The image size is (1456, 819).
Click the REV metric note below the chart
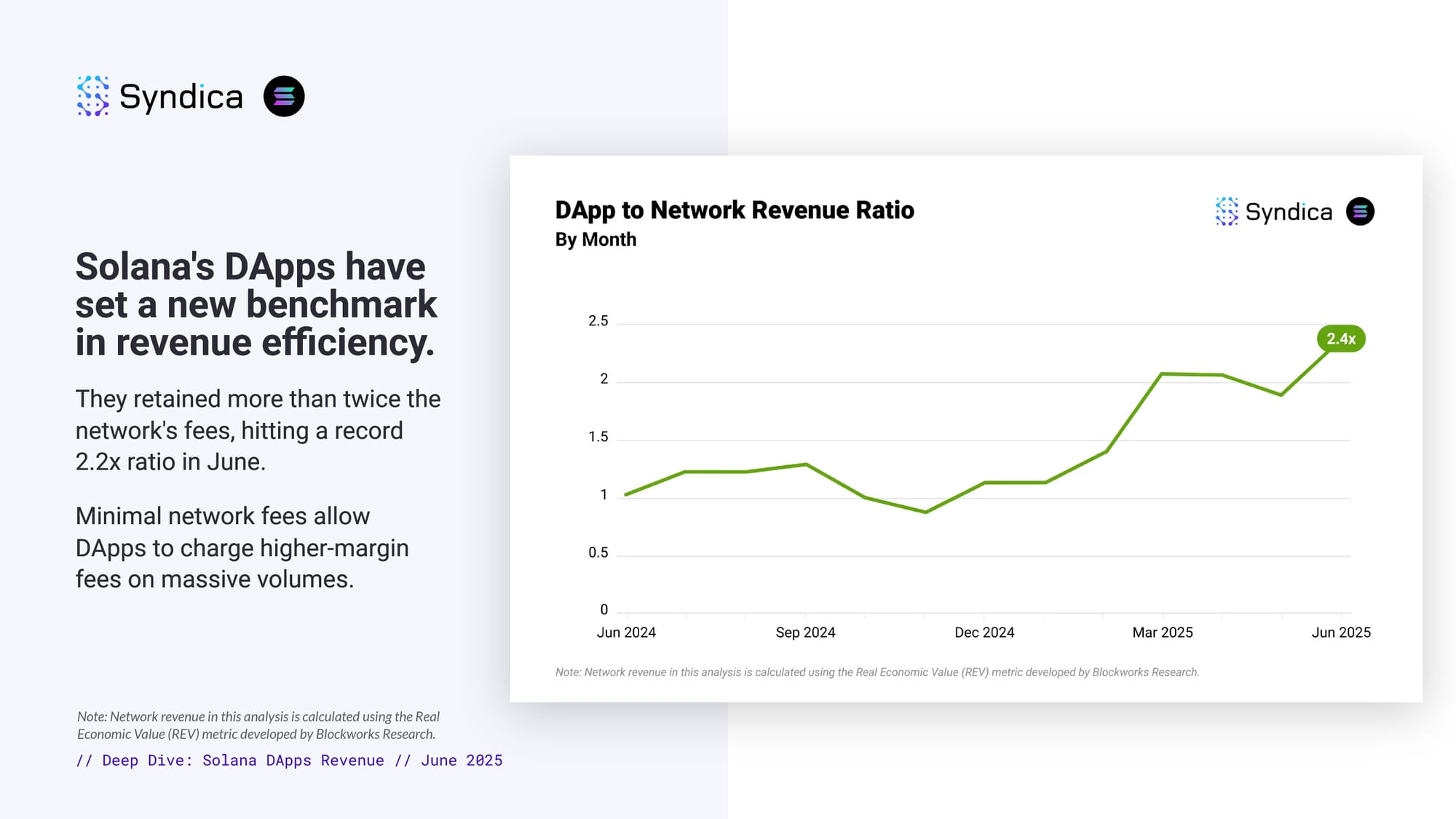877,673
